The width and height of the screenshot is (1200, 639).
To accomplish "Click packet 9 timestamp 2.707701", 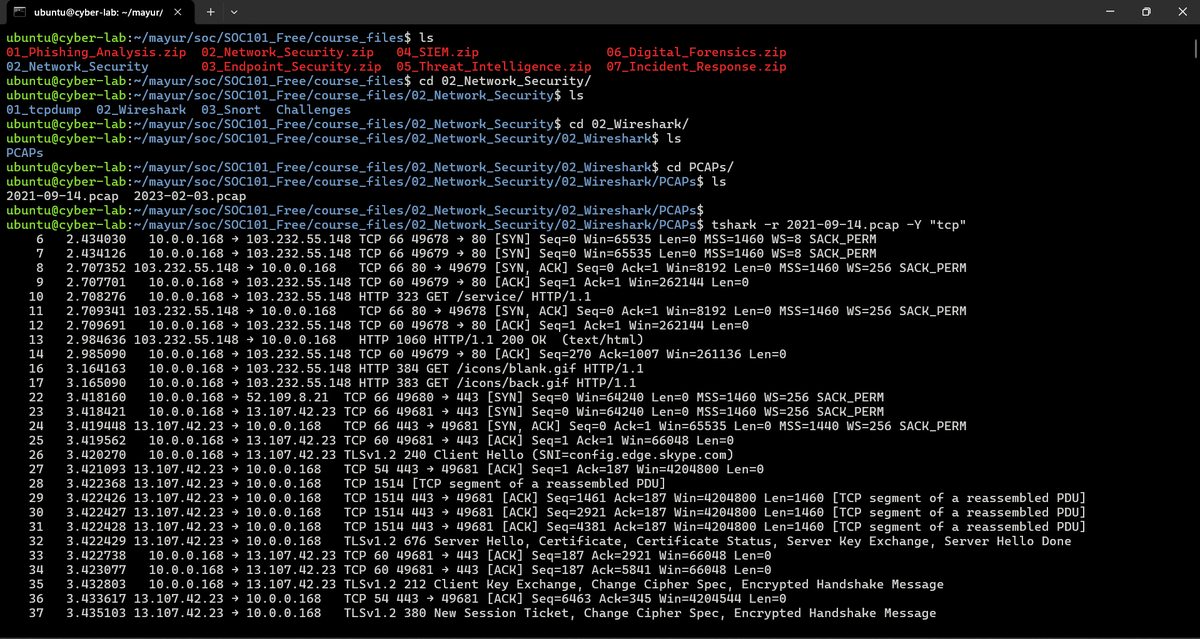I will (96, 283).
